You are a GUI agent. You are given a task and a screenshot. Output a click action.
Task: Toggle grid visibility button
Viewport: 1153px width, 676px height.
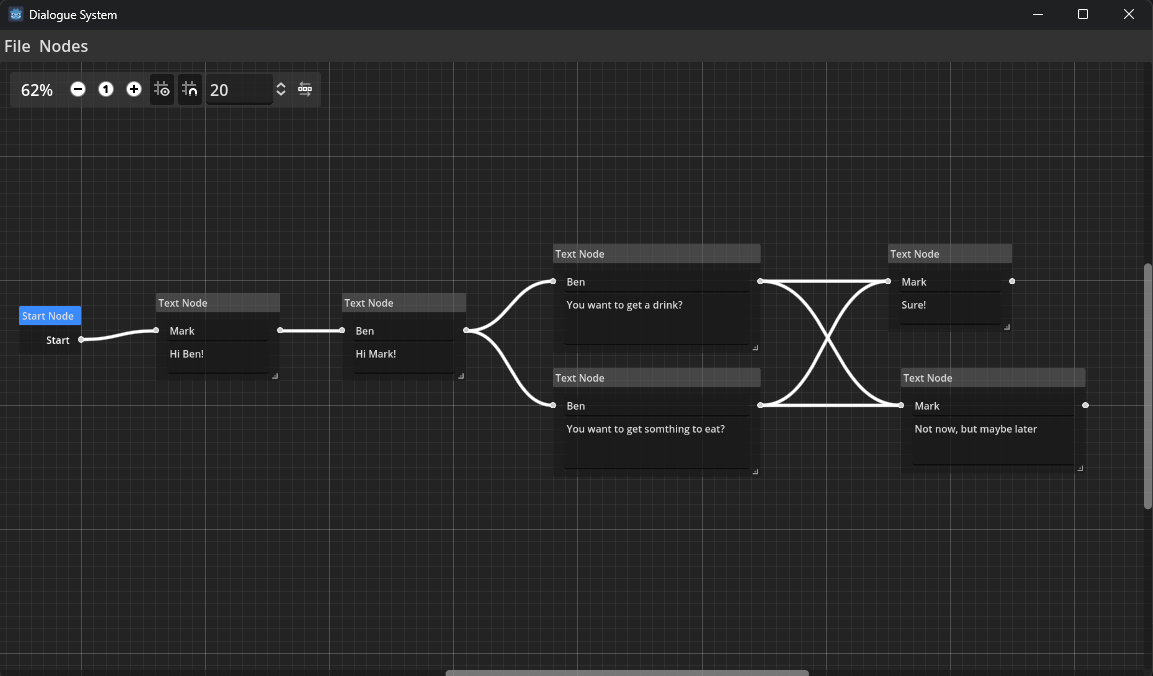point(162,90)
